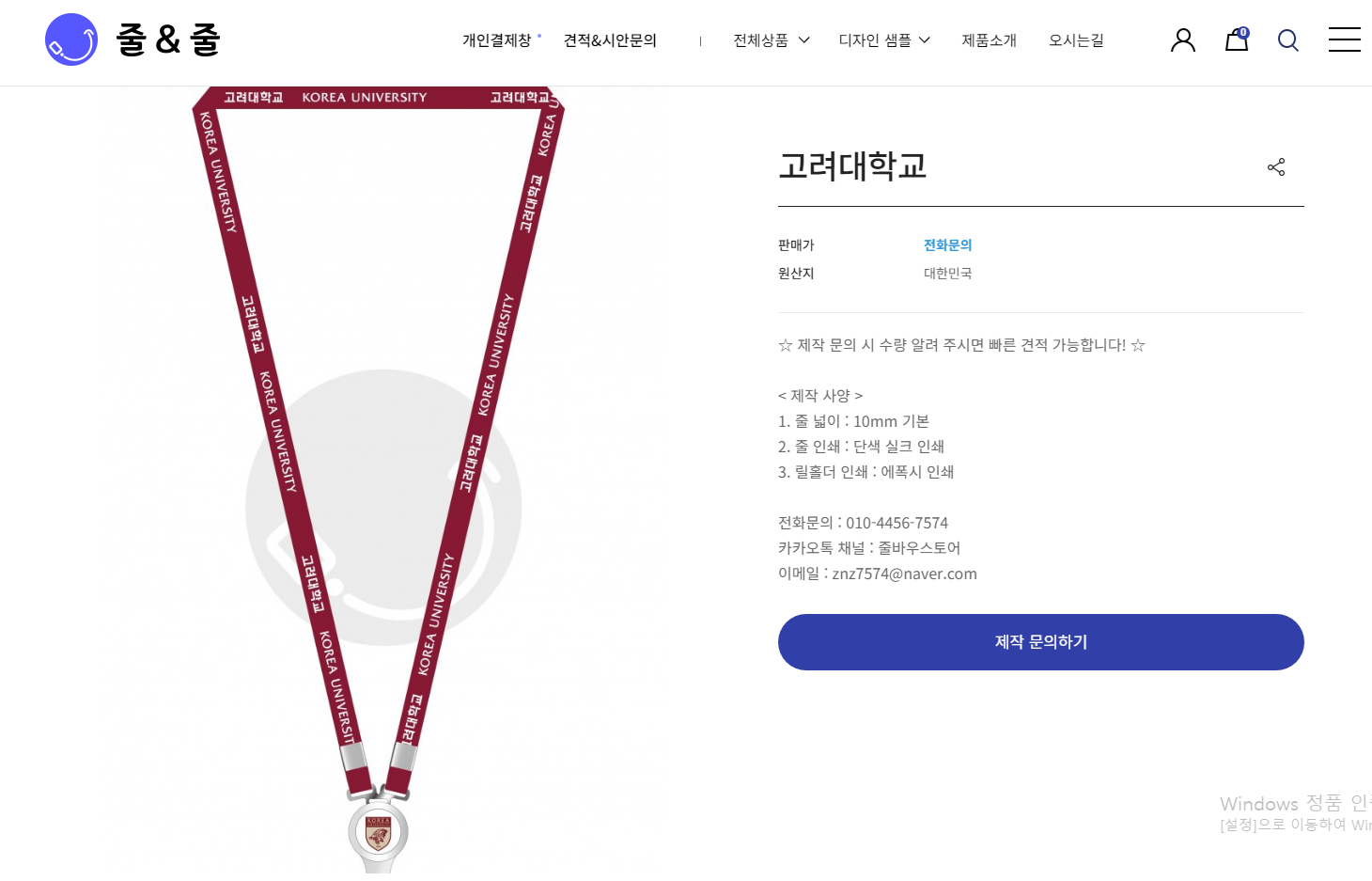The image size is (1372, 881).
Task: Go to the 제품소개 page
Action: point(990,40)
